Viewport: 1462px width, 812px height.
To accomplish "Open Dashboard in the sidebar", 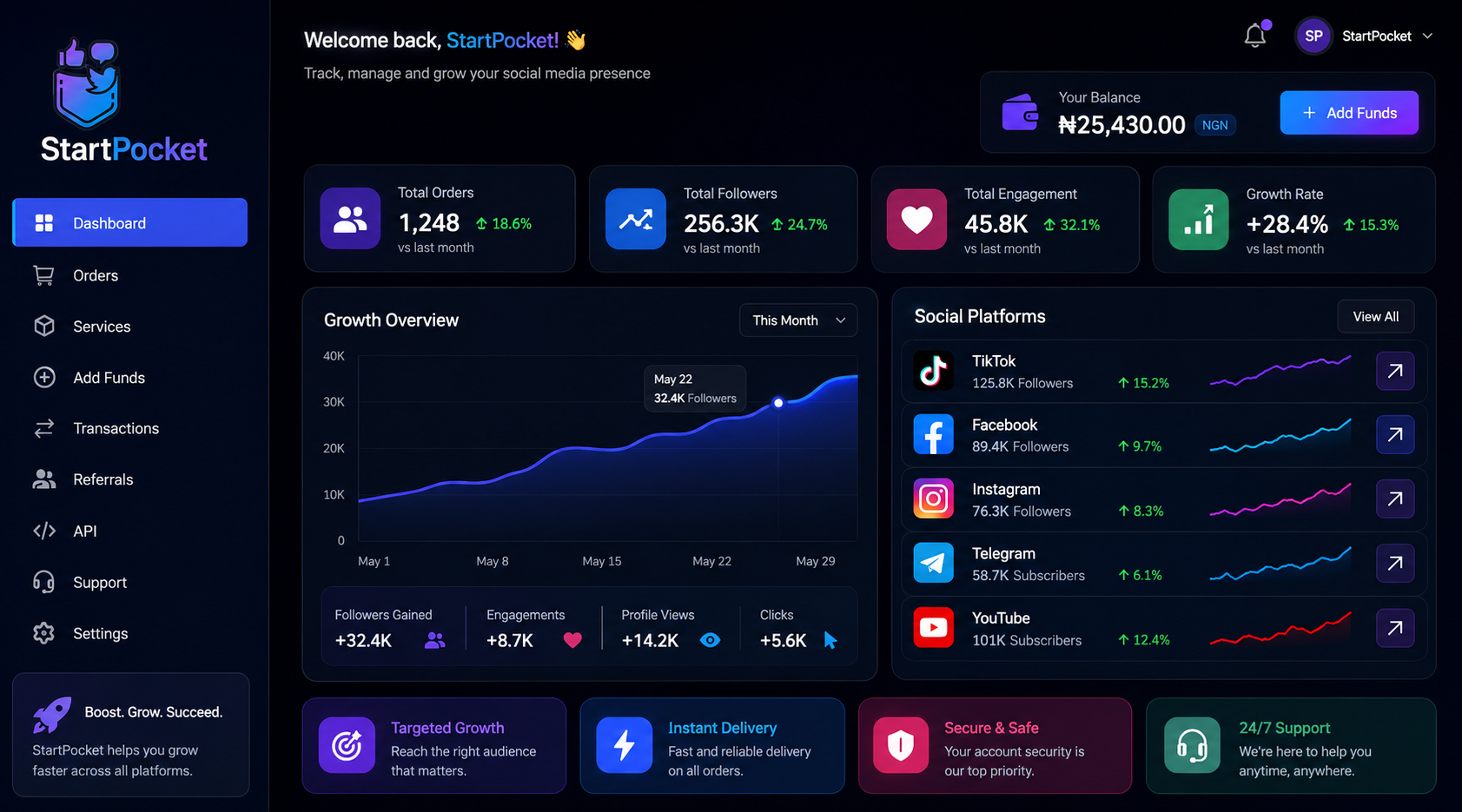I will point(130,223).
